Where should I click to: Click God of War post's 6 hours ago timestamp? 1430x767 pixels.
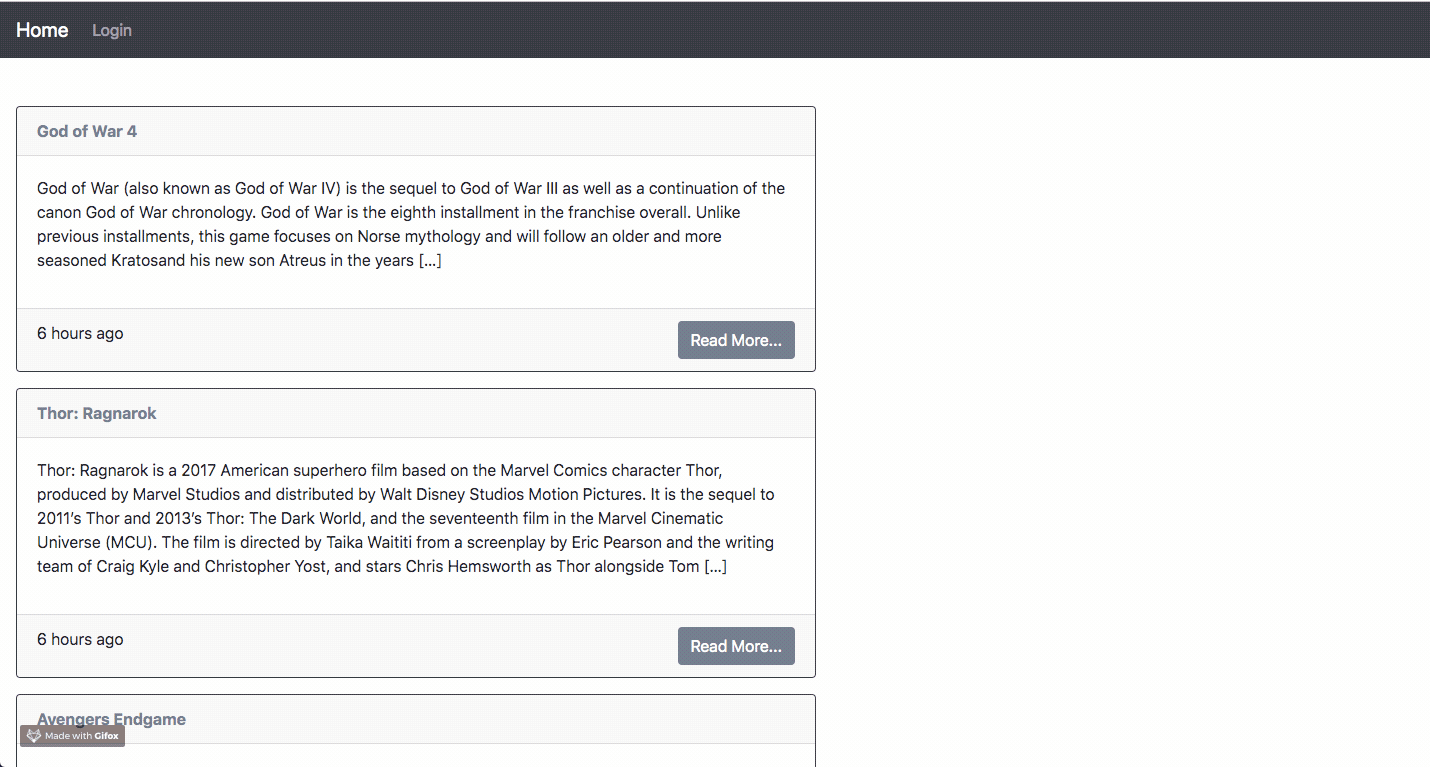click(x=80, y=333)
